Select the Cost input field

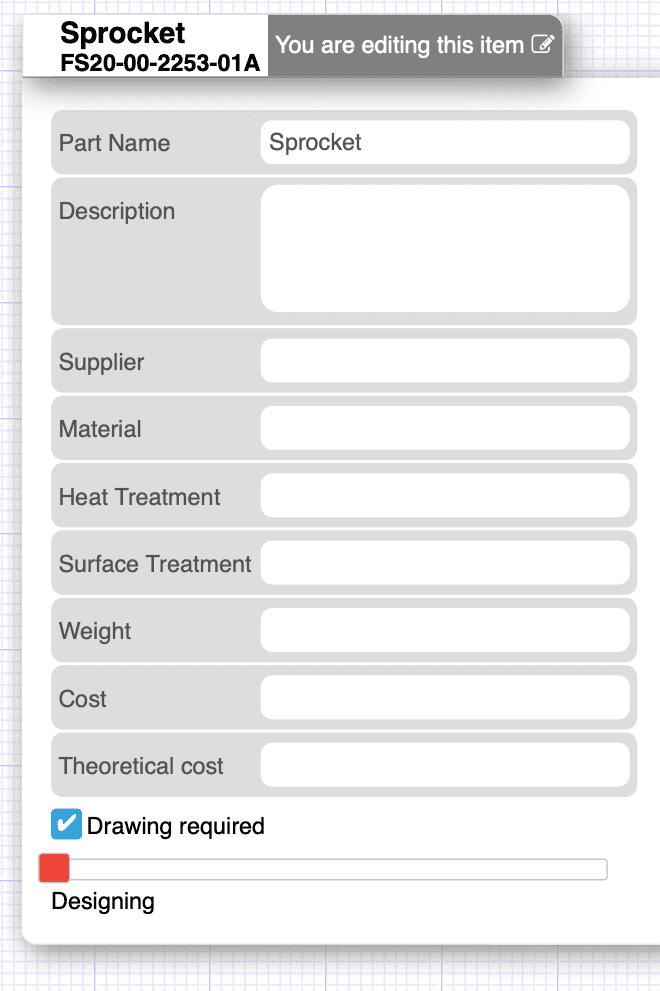click(x=445, y=697)
